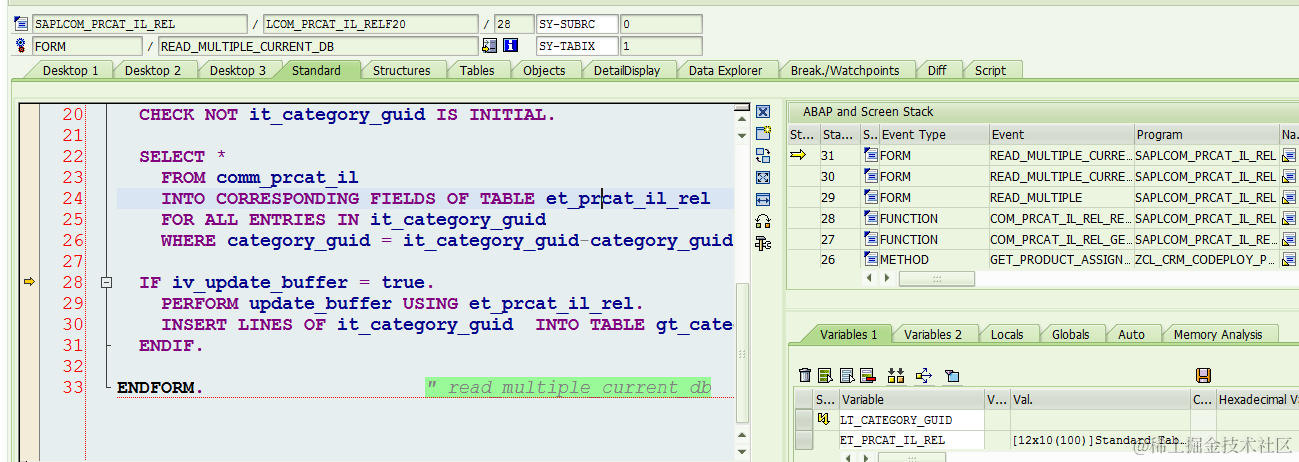Open the Structures tab
This screenshot has width=1299, height=462.
coord(401,70)
